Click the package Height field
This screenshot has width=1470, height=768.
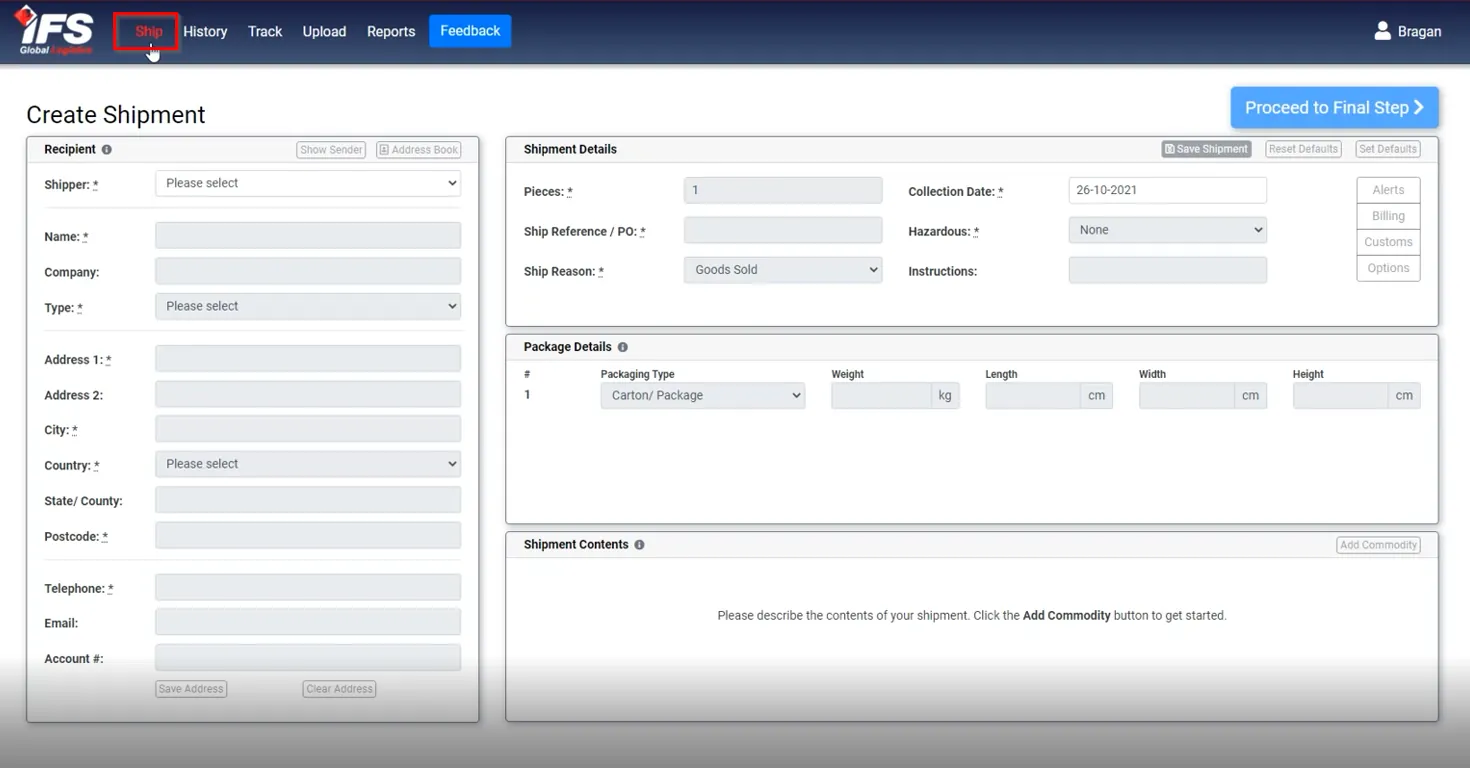(1341, 396)
